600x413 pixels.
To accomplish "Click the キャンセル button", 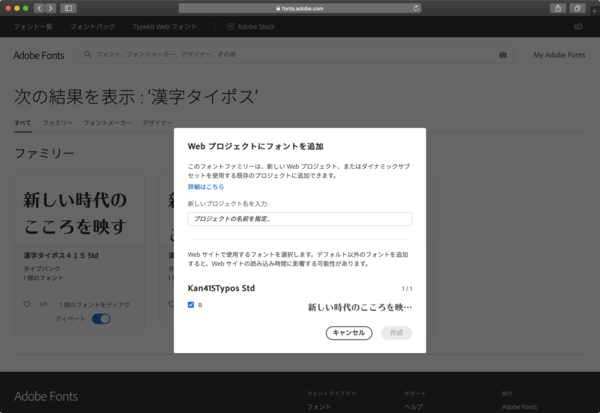I will pos(349,333).
